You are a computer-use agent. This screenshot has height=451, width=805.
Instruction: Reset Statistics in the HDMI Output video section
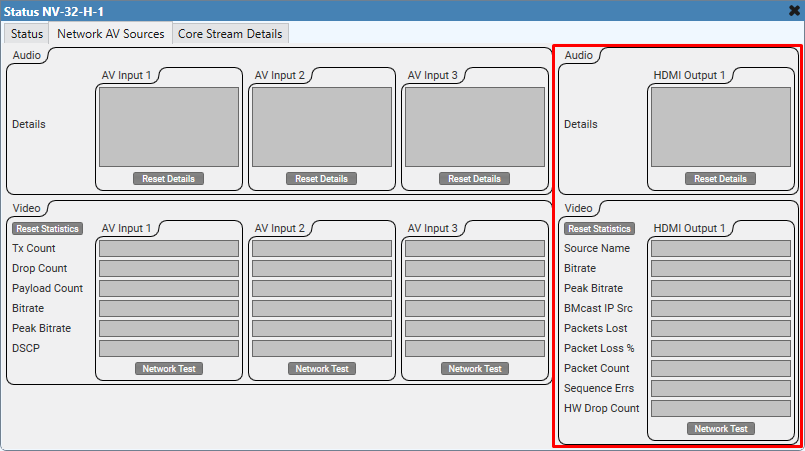(x=599, y=229)
